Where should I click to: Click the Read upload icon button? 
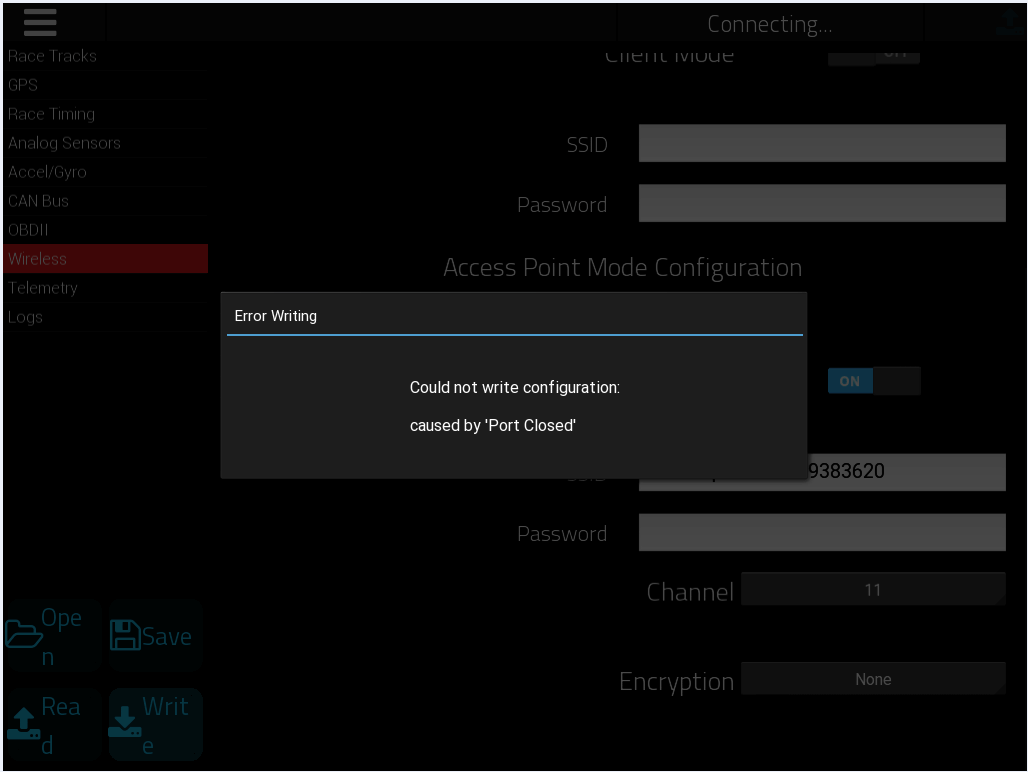coord(52,724)
